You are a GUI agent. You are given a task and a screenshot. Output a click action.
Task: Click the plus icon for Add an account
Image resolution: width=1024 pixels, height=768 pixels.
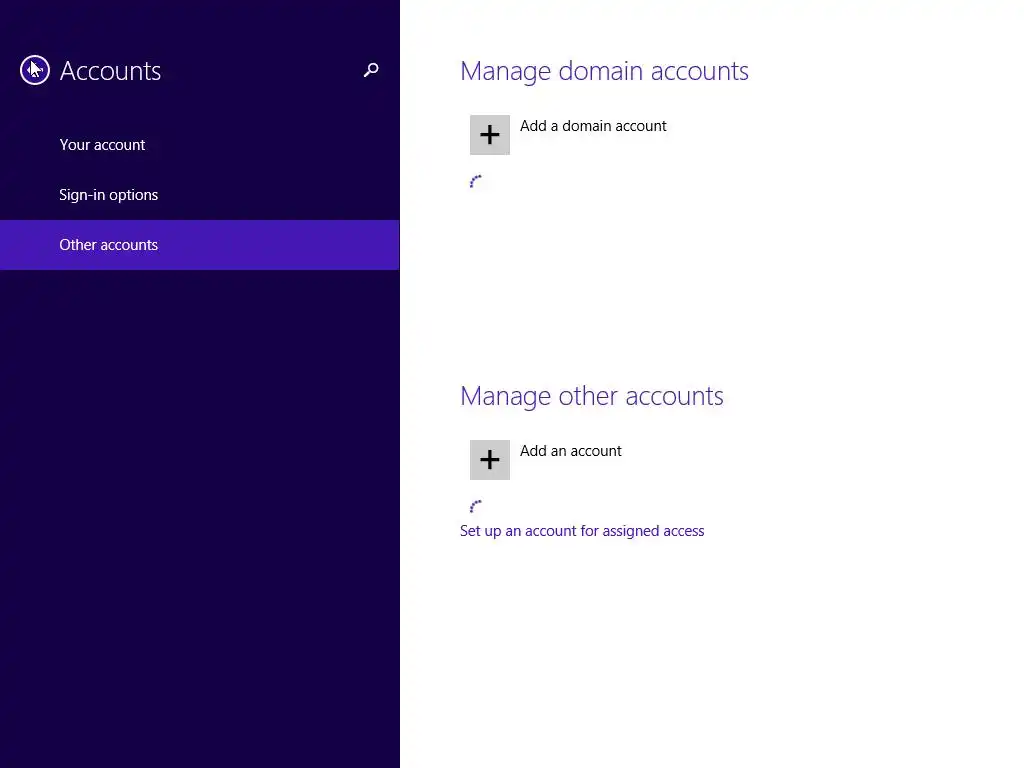point(490,460)
